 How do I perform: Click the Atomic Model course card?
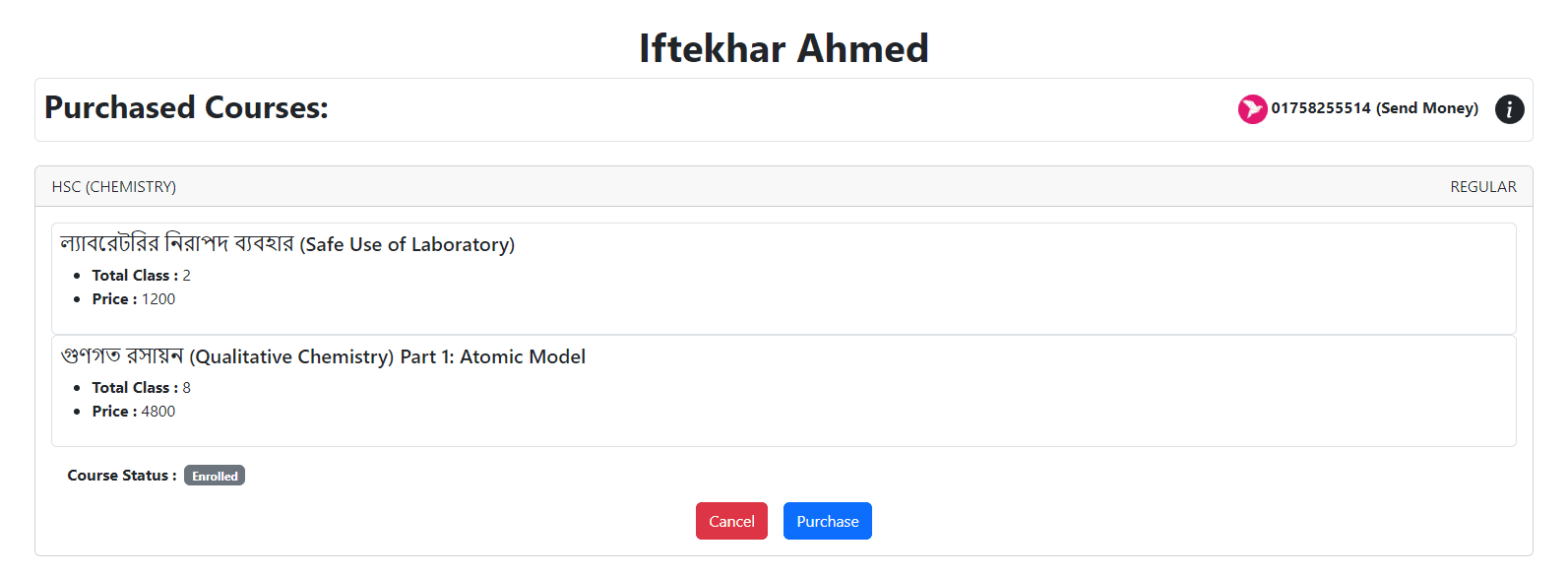[x=784, y=391]
